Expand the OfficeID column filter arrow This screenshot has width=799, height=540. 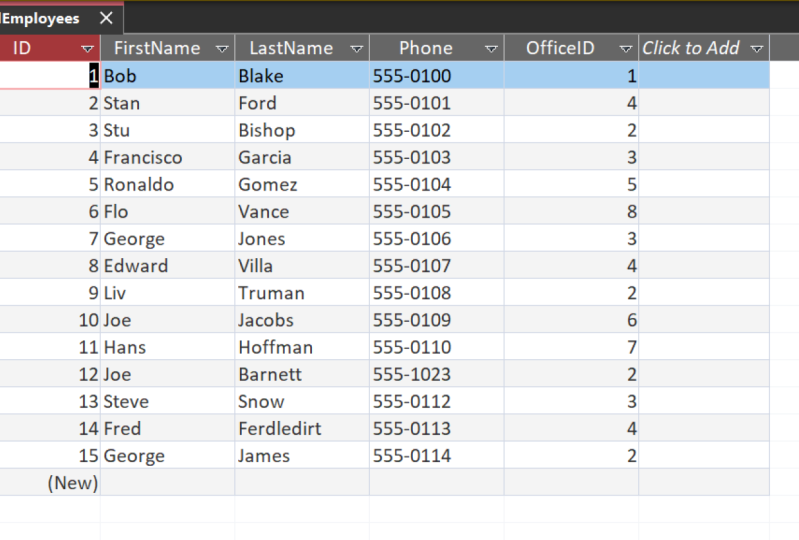click(x=625, y=48)
